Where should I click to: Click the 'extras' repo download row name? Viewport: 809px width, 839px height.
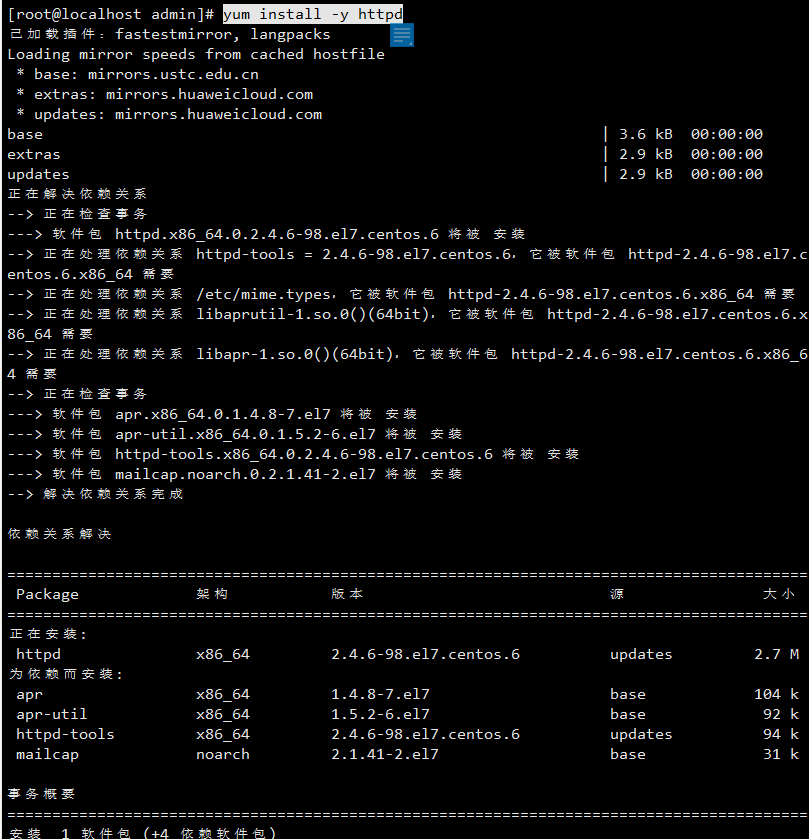pos(34,155)
